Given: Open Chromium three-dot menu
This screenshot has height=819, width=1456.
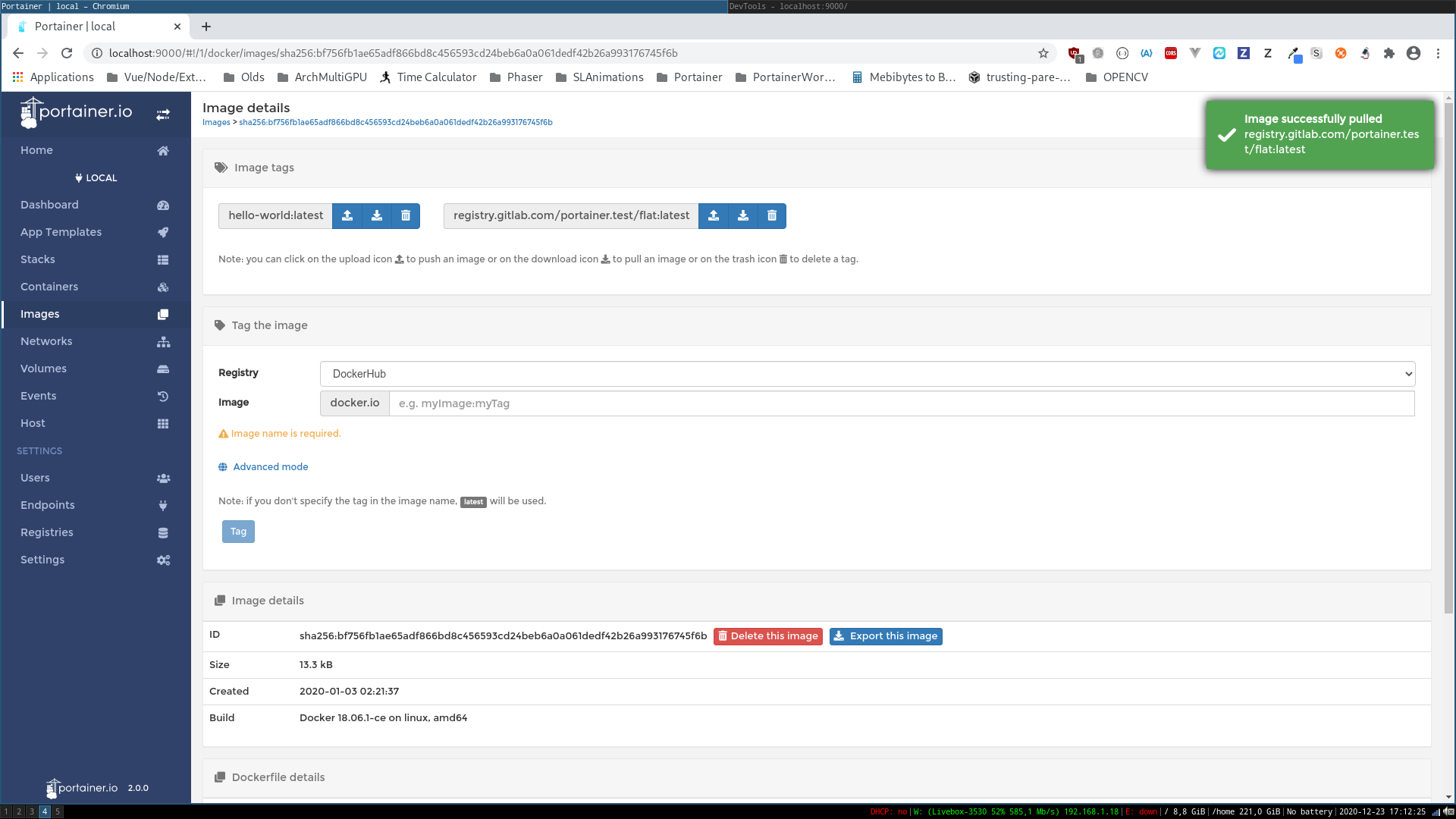Looking at the screenshot, I should click(1438, 53).
